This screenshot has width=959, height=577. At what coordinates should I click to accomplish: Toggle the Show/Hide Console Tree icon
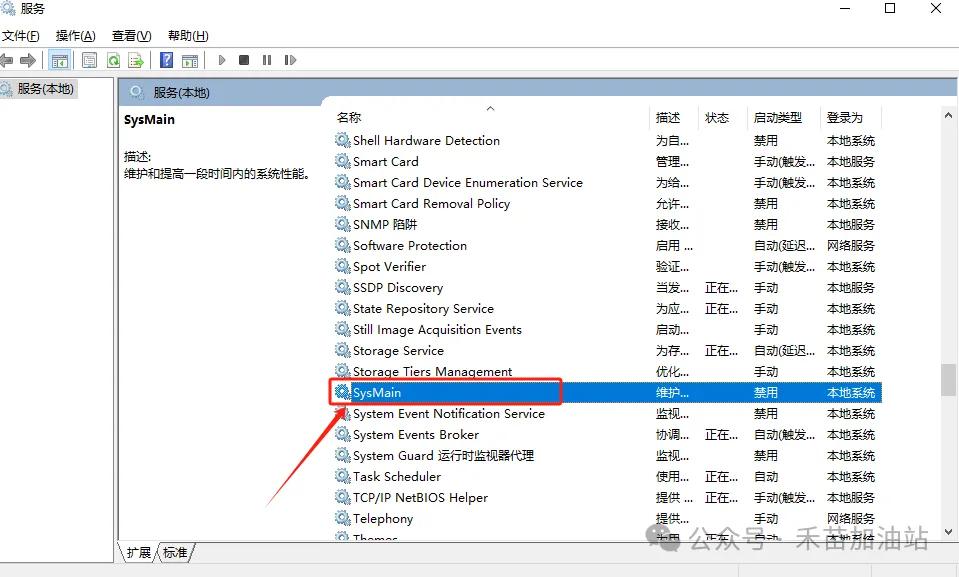point(59,60)
